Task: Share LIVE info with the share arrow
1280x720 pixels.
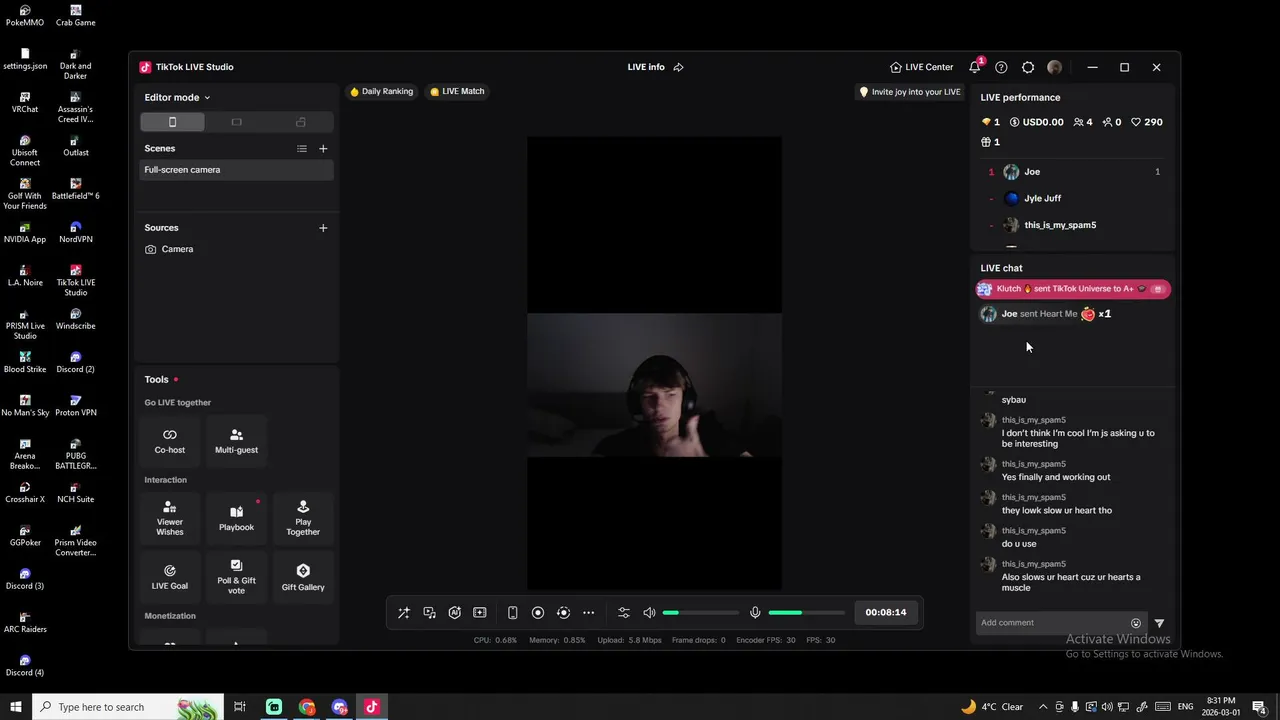Action: [678, 67]
